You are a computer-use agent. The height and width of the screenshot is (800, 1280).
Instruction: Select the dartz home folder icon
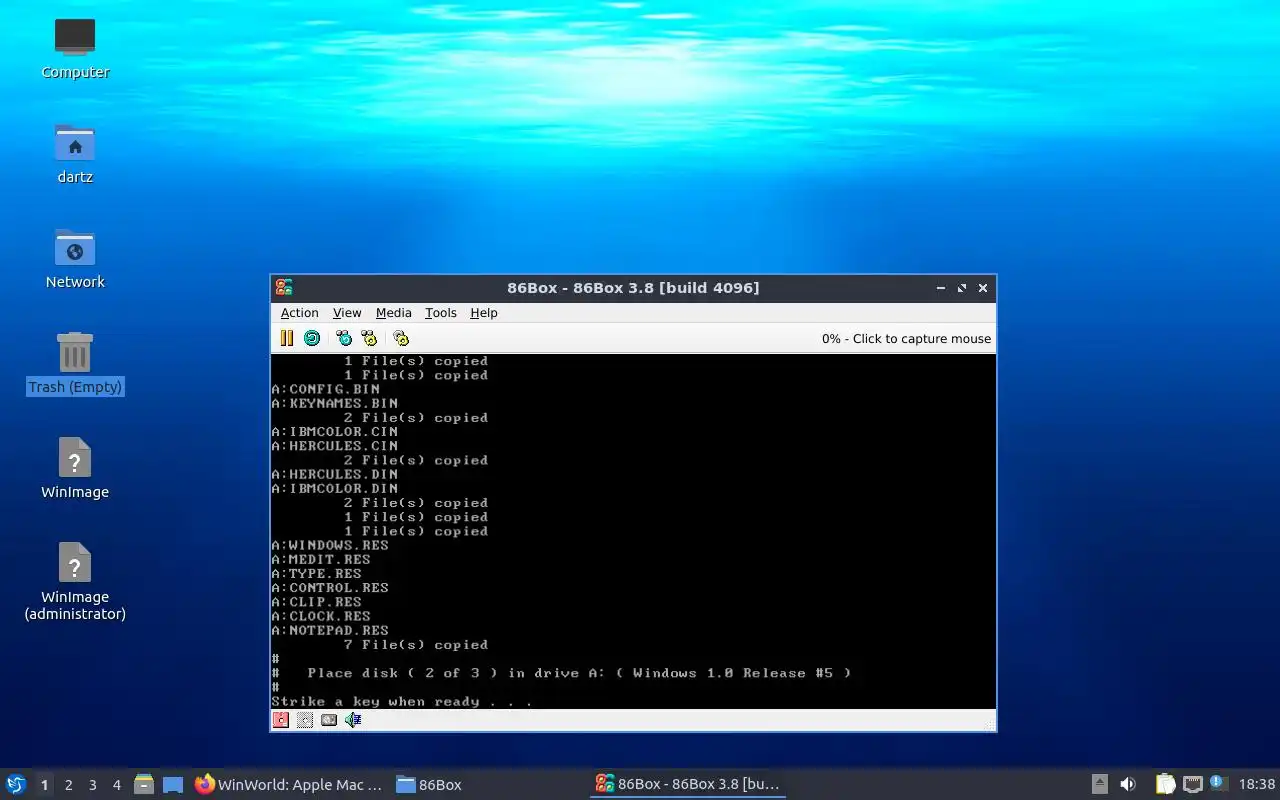point(75,153)
